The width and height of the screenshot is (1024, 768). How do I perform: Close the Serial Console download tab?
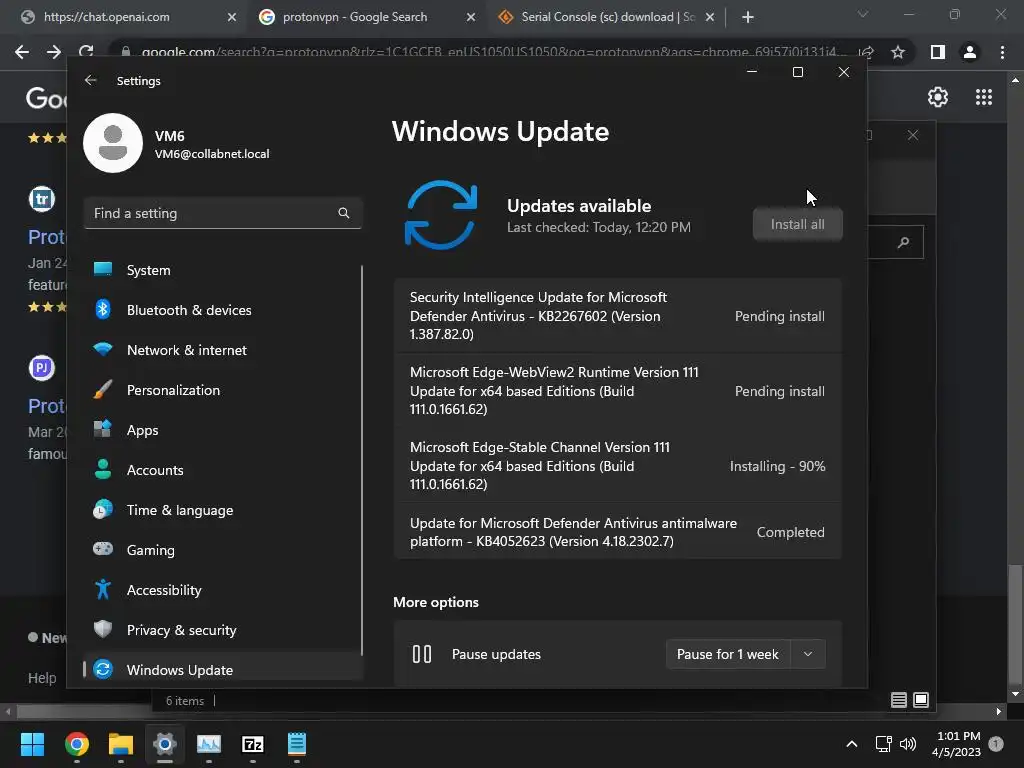[x=710, y=17]
